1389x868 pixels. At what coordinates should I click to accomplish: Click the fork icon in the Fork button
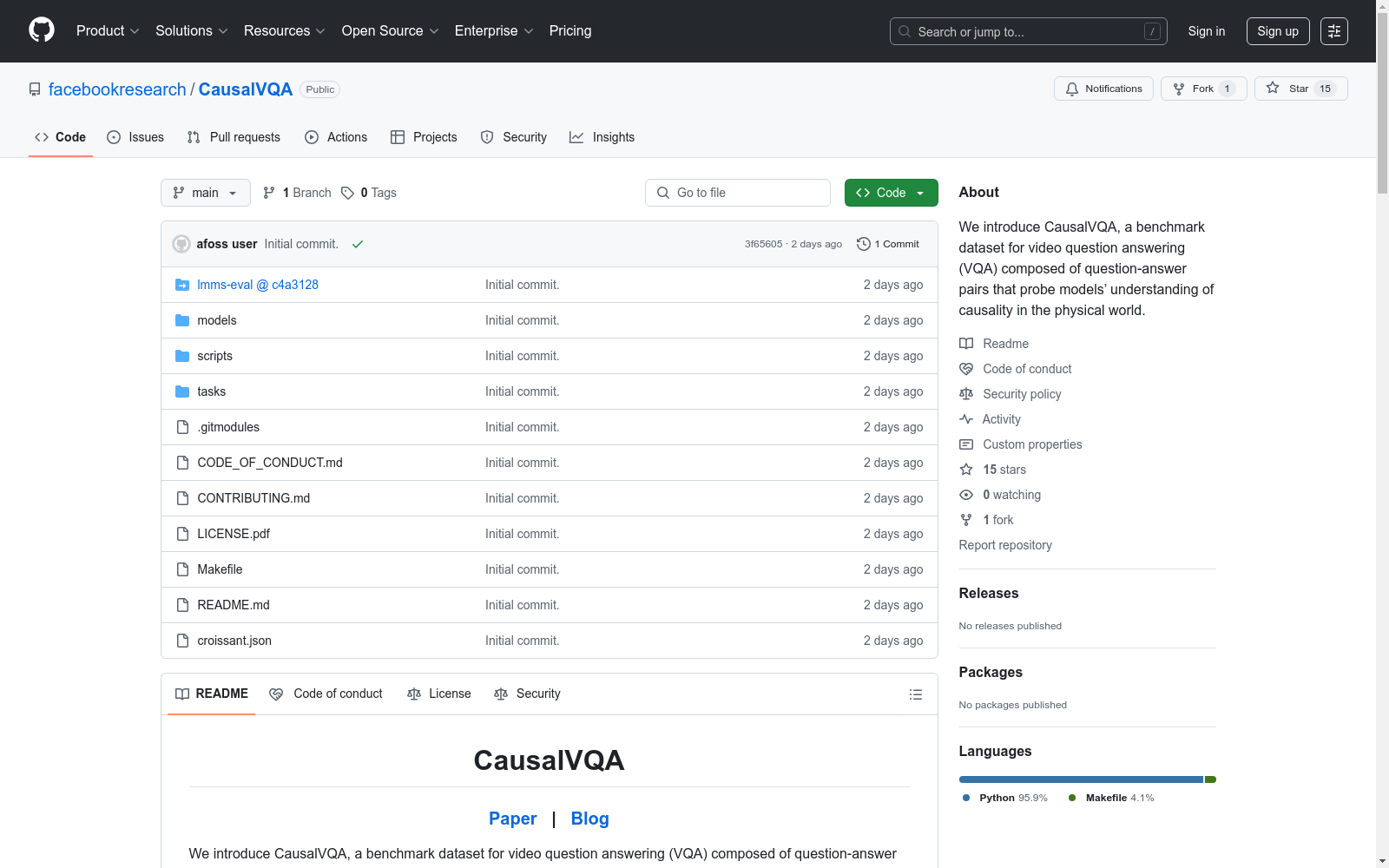[x=1179, y=89]
